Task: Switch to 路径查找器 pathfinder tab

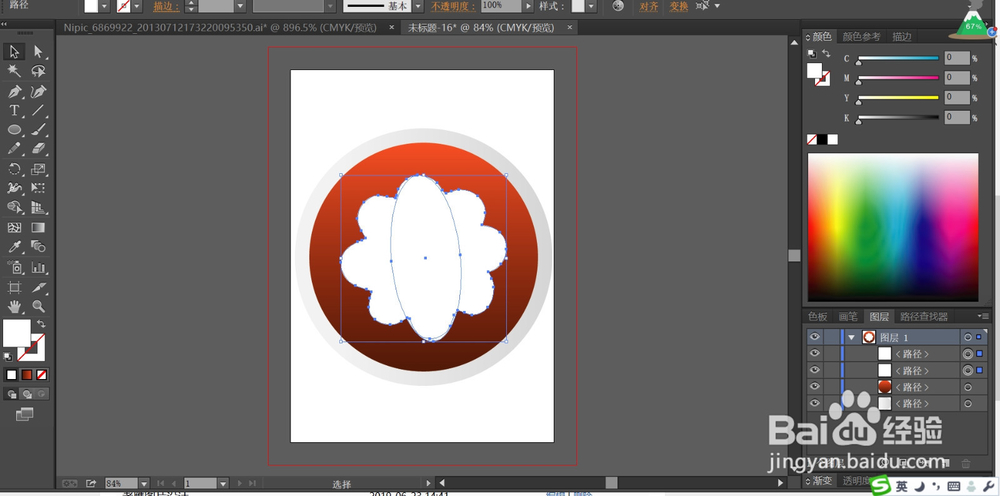Action: 923,316
